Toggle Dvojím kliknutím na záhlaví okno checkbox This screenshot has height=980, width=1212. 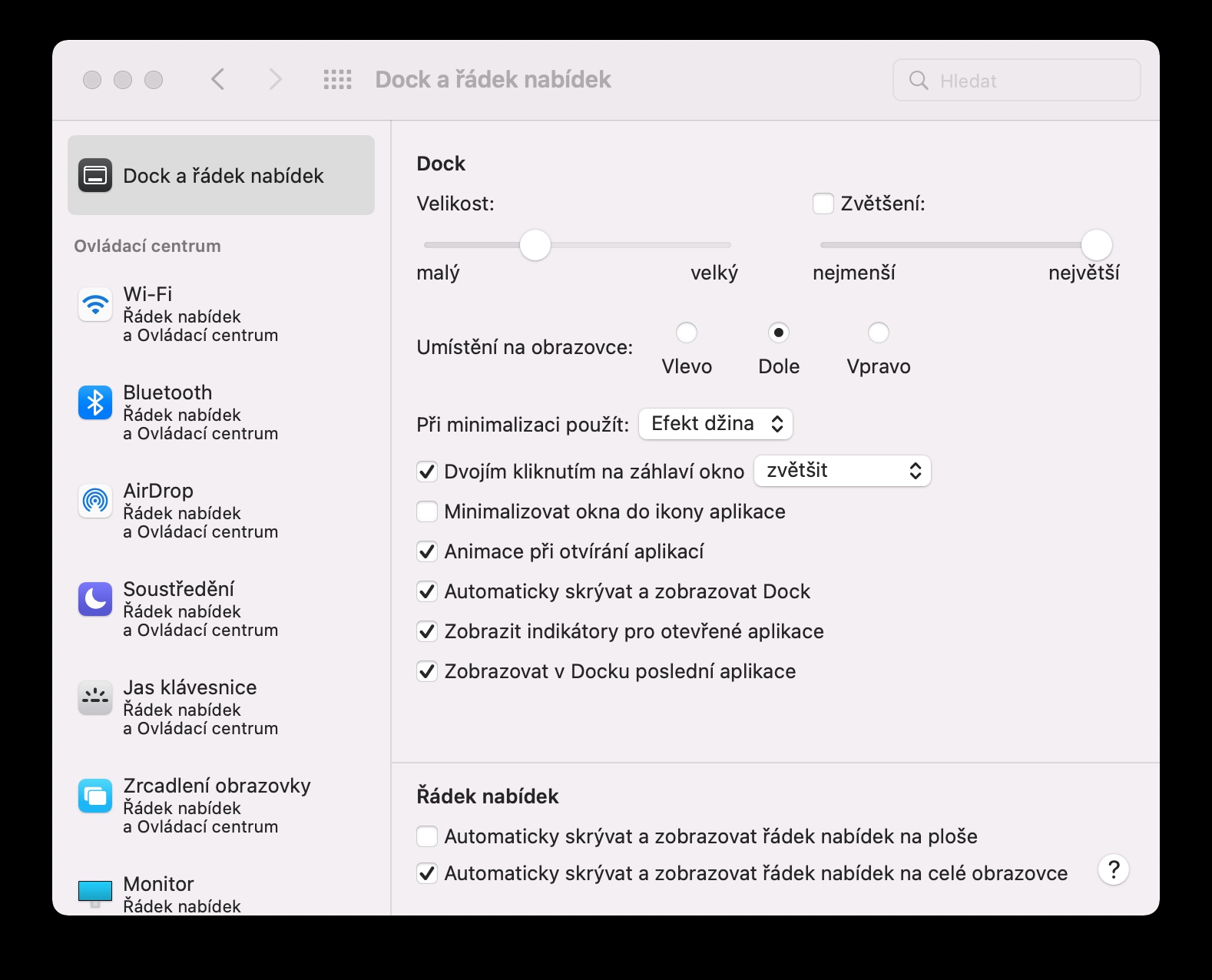(x=427, y=472)
